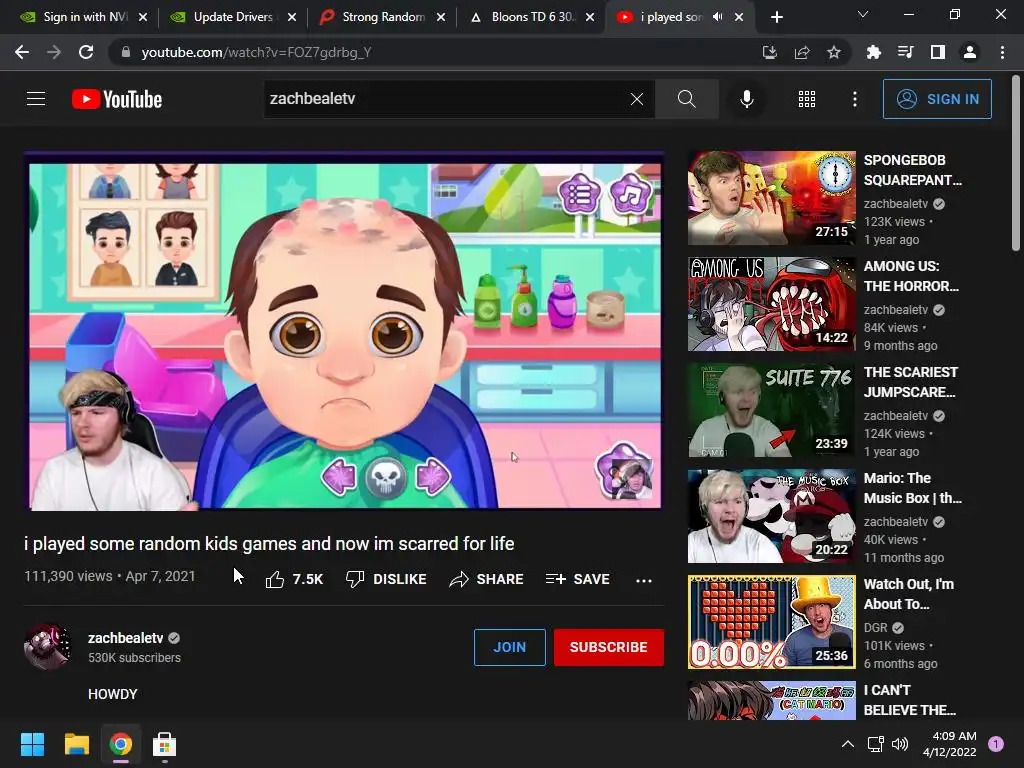Click the address bar URL
This screenshot has height=768, width=1024.
[x=256, y=52]
